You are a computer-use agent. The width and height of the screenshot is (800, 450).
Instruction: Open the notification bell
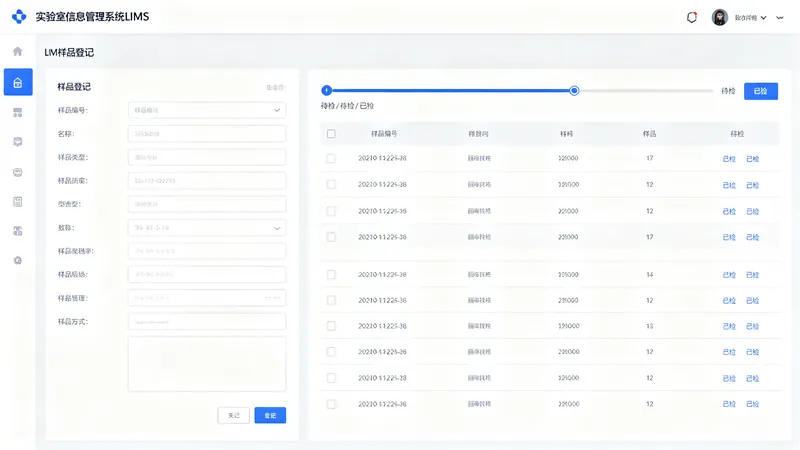(692, 17)
